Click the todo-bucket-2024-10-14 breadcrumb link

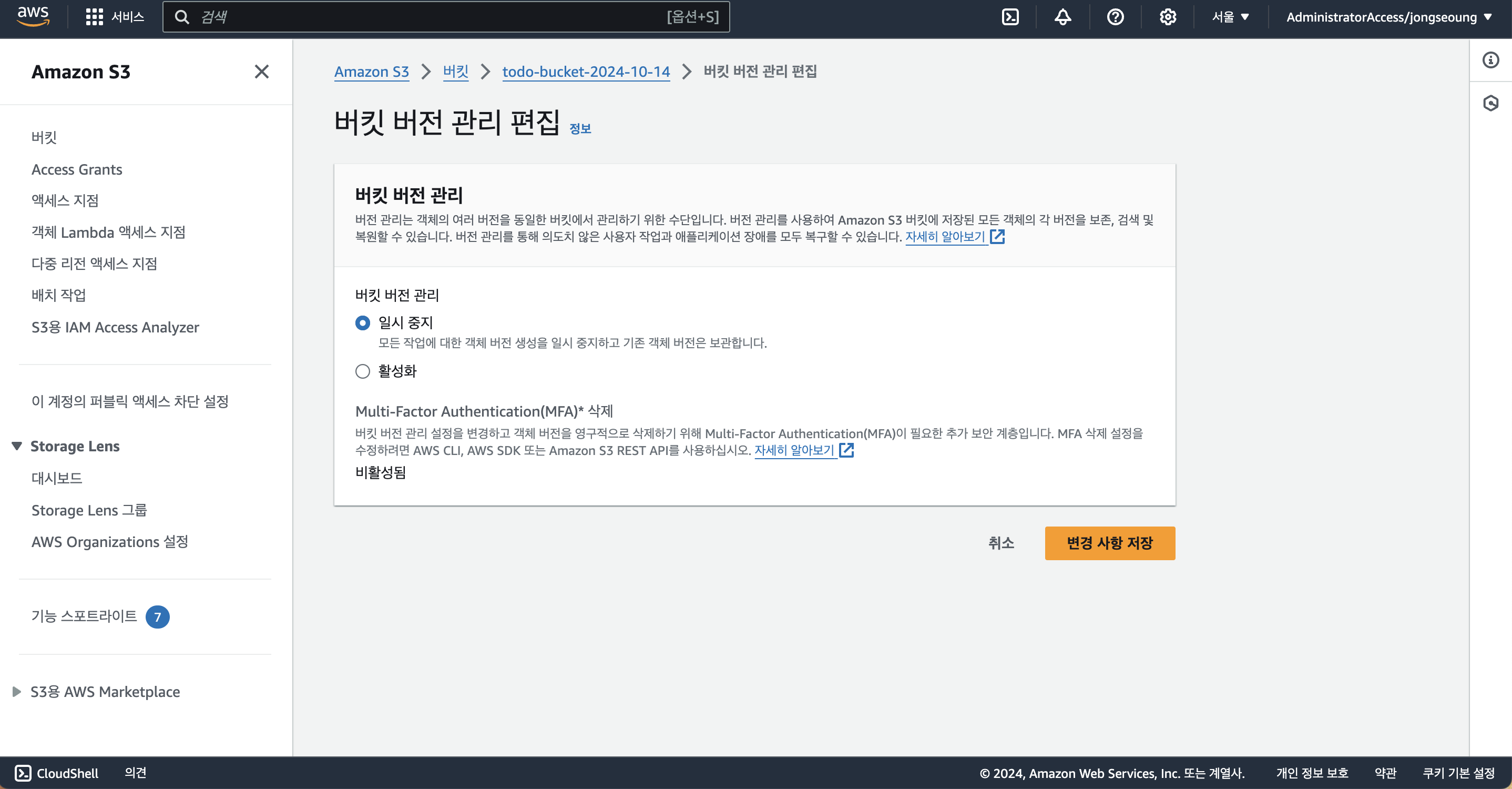[x=586, y=72]
